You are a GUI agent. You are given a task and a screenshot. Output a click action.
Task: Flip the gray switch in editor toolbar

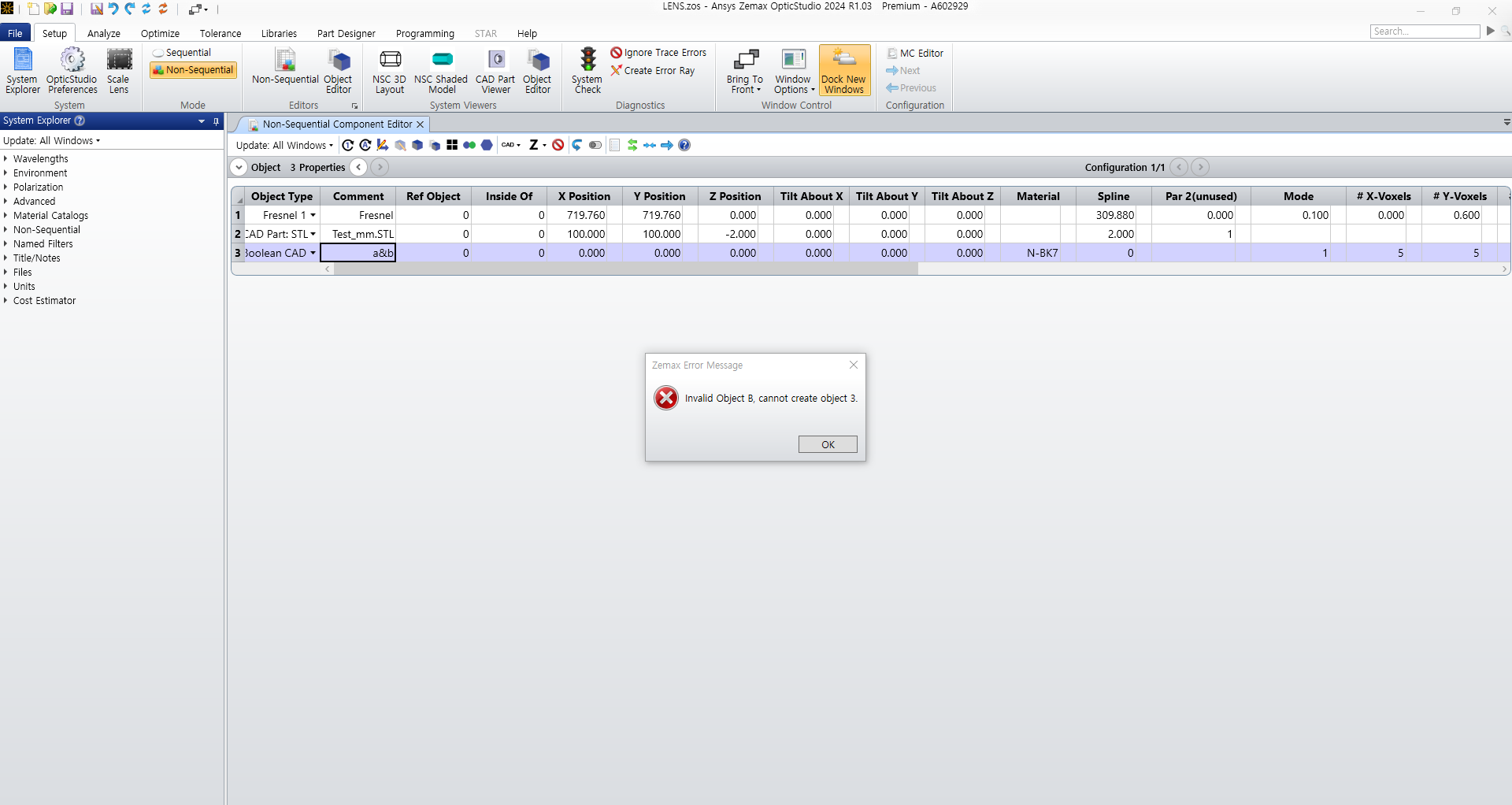tap(595, 145)
